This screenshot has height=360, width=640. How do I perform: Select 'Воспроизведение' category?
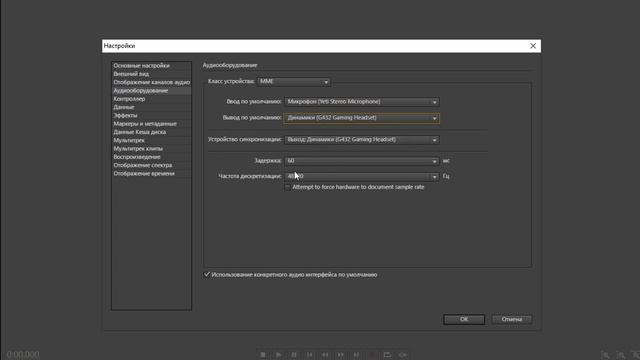click(x=151, y=157)
